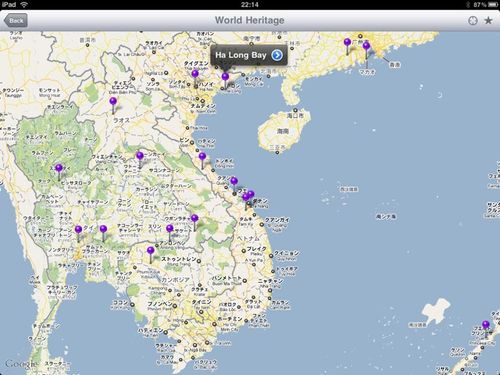The image size is (500, 375).
Task: Tap the Ha Long Bay callout label
Action: point(241,55)
